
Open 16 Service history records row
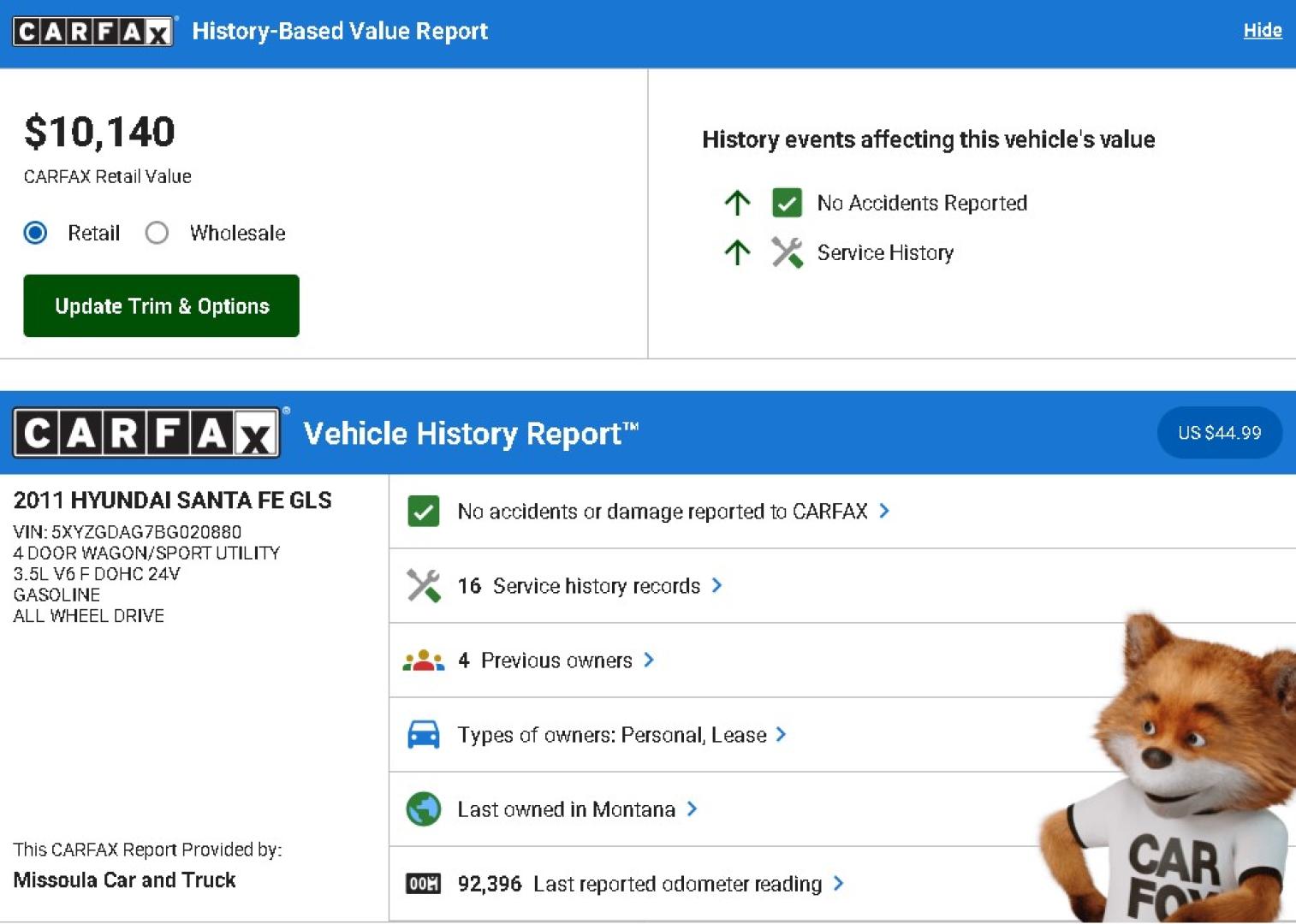click(842, 586)
